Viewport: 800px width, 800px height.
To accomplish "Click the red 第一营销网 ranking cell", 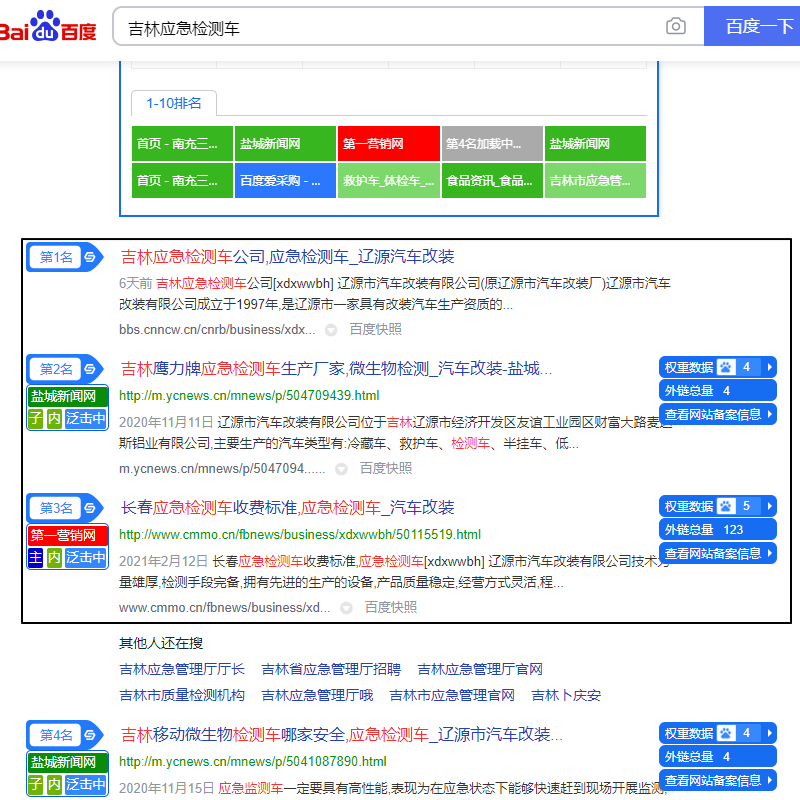I will click(388, 143).
